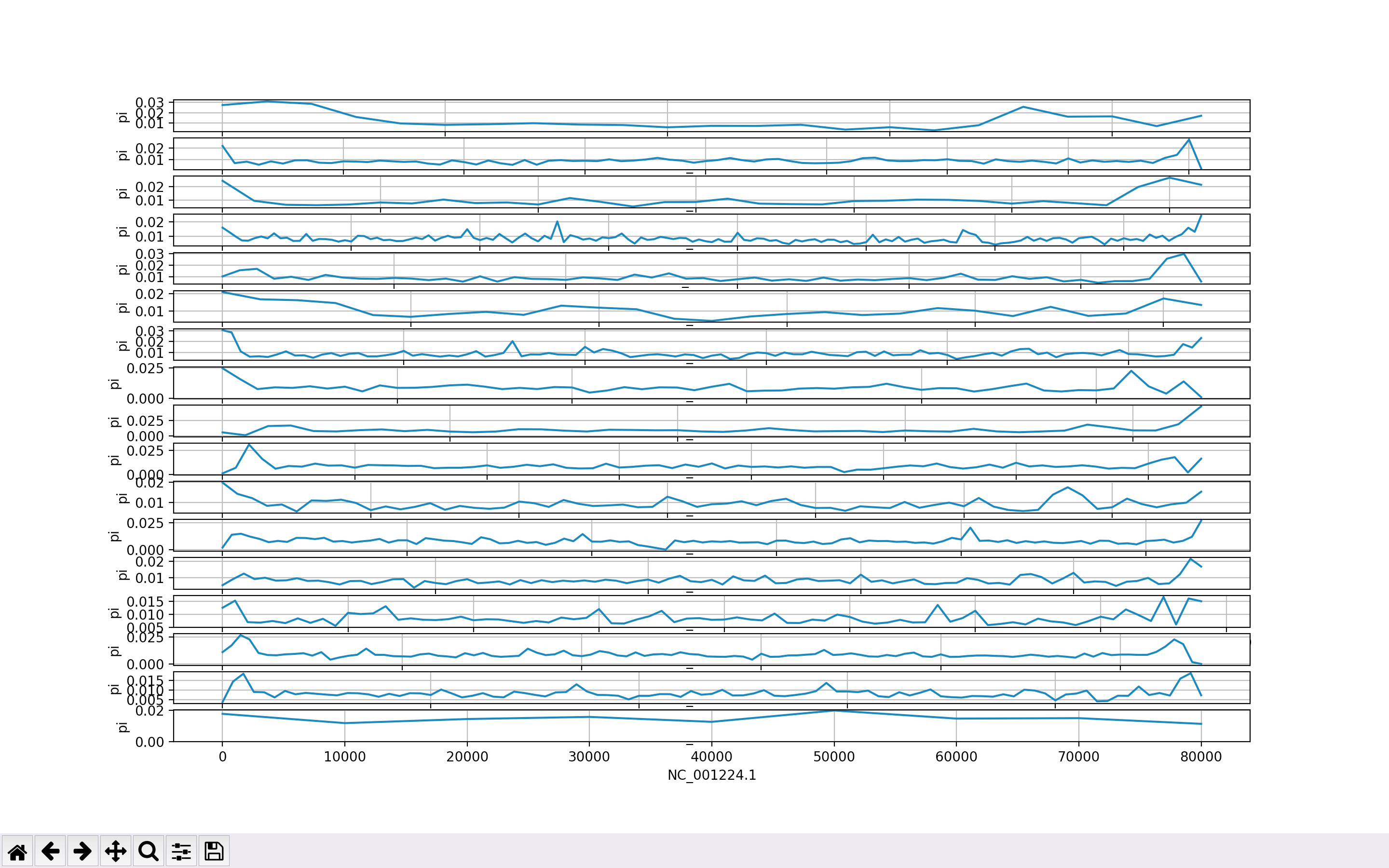This screenshot has width=1389, height=868.
Task: Click the 30000 x-axis tick label
Action: (589, 757)
